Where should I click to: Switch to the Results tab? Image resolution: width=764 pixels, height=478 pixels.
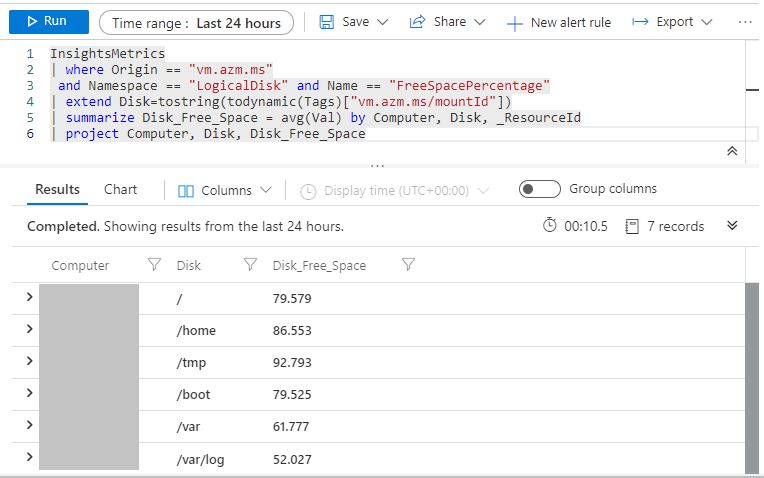coord(57,189)
